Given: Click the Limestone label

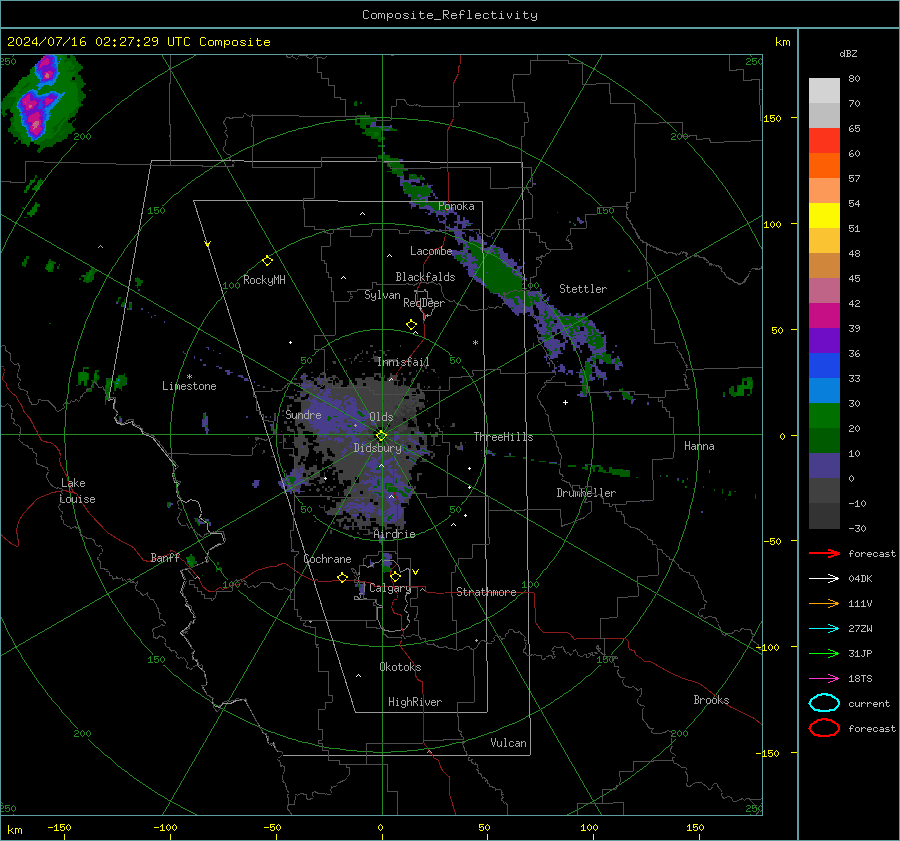Looking at the screenshot, I should pyautogui.click(x=189, y=386).
